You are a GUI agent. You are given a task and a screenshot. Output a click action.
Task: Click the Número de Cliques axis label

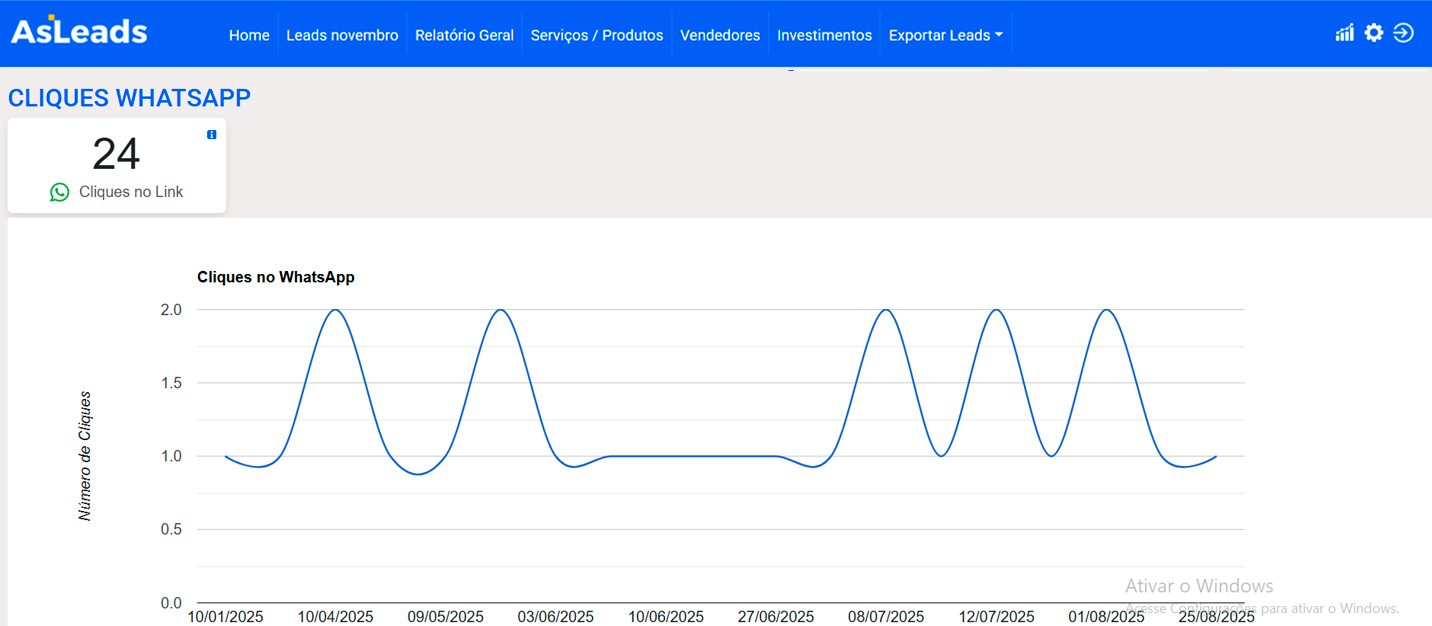tap(85, 456)
